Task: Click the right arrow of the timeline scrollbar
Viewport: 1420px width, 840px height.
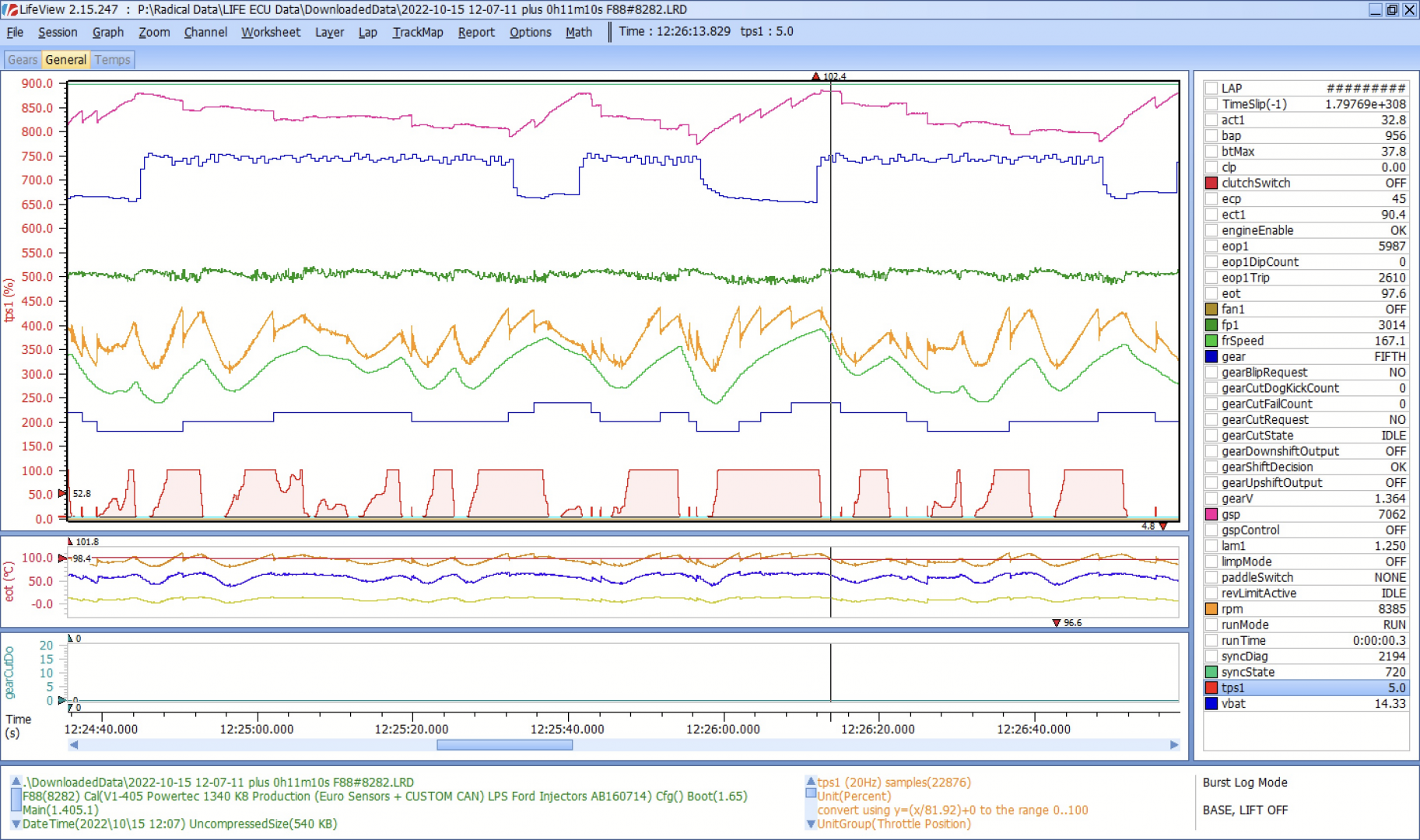Action: coord(1174,745)
